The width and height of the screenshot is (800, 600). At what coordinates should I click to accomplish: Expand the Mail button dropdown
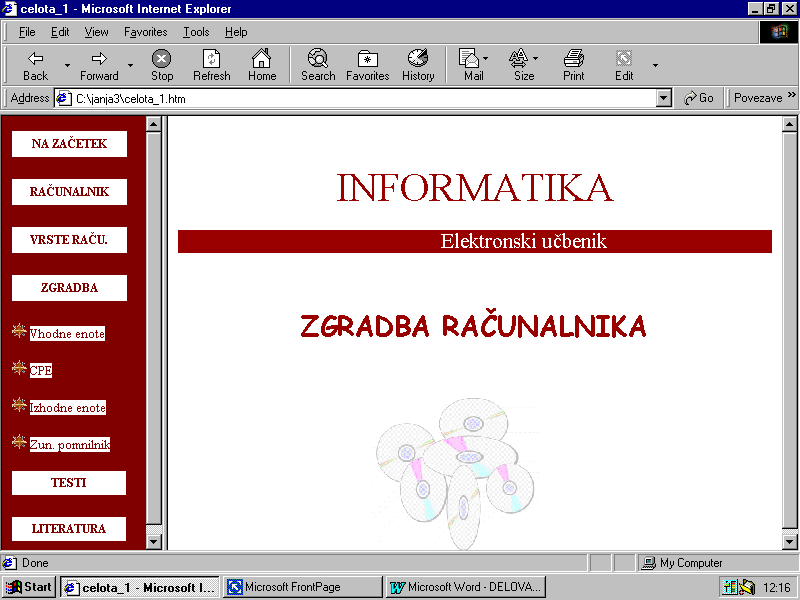click(x=486, y=58)
